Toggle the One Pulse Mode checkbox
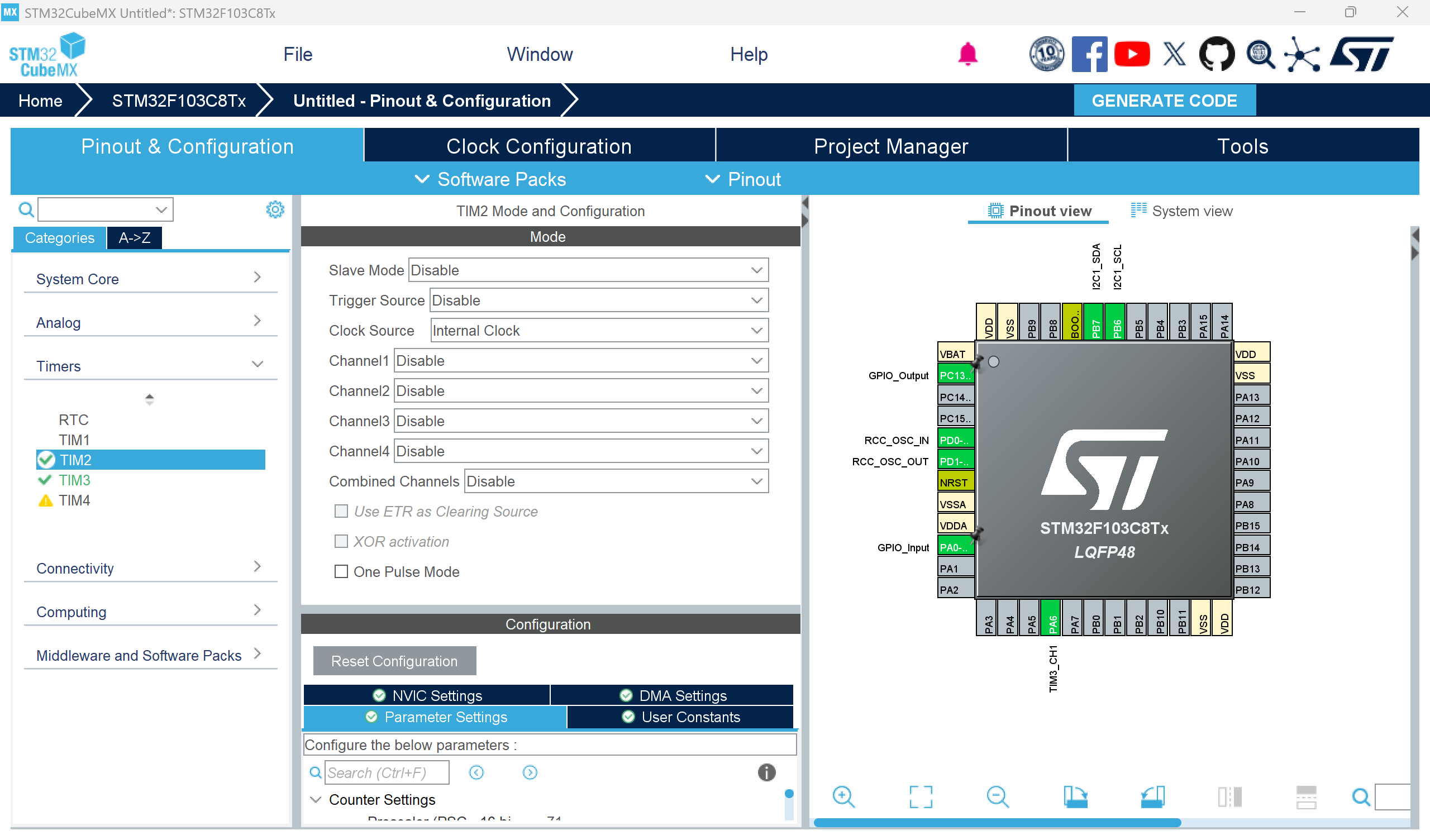 341,571
